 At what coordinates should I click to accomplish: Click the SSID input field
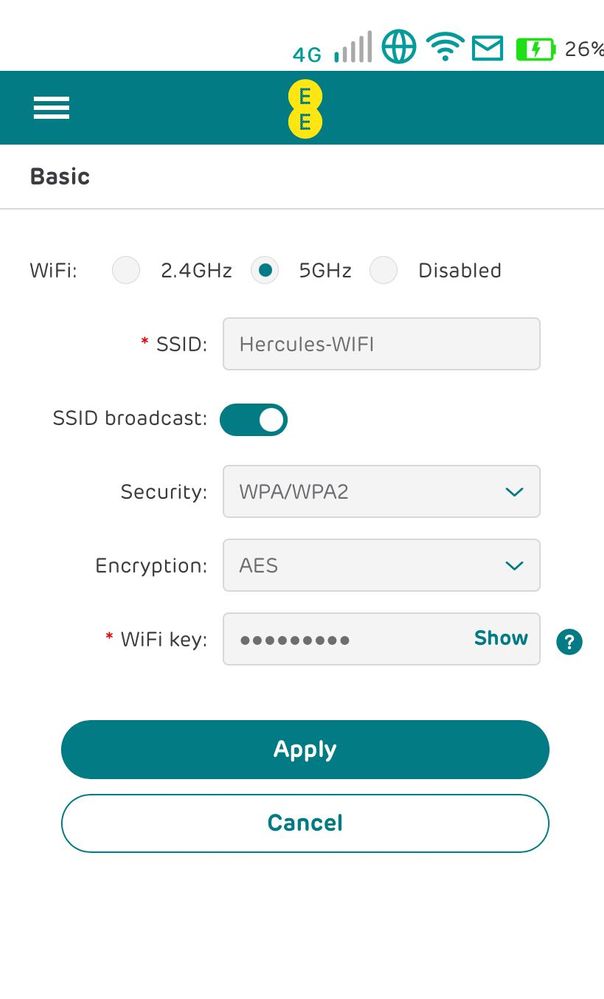tap(381, 344)
